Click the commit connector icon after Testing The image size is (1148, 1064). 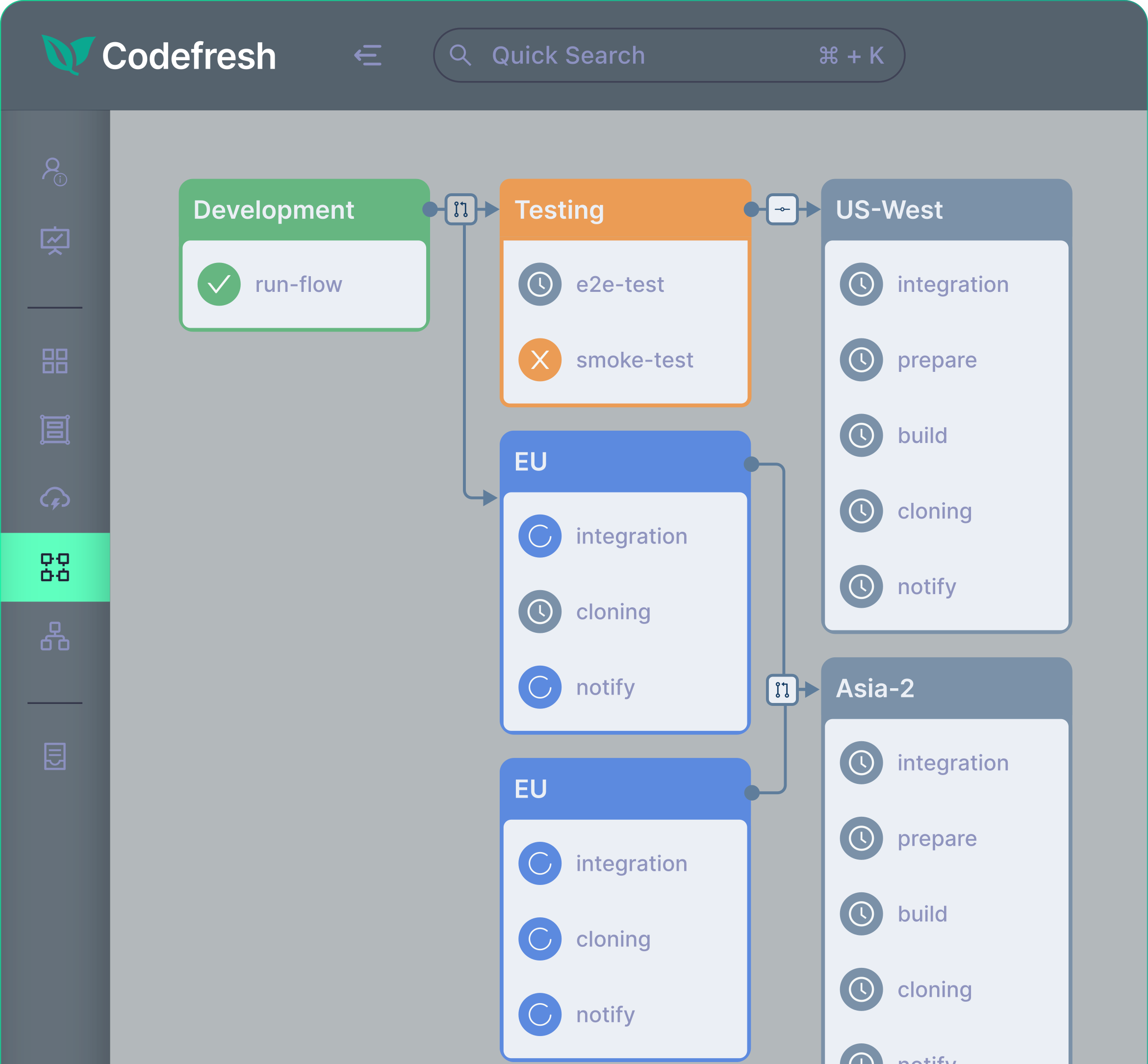[782, 209]
